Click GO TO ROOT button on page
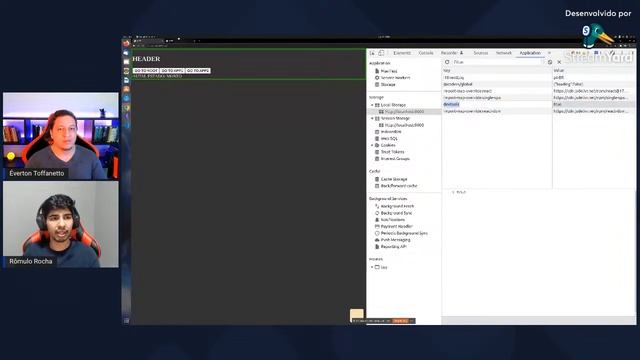Image resolution: width=640 pixels, height=360 pixels. tap(146, 71)
